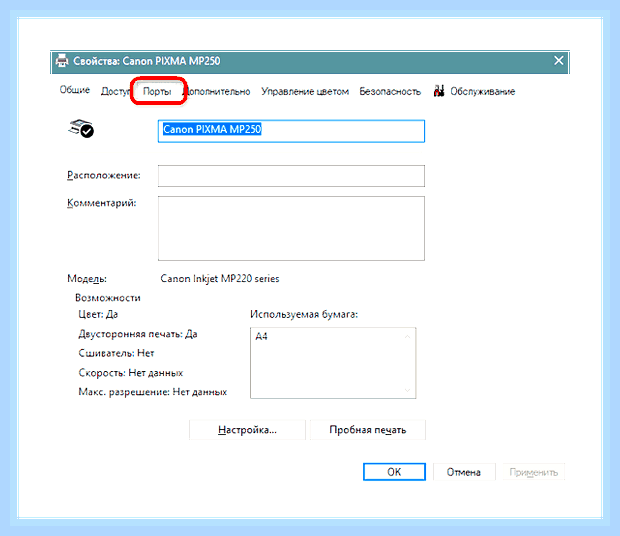Close the printer properties dialog
Image resolution: width=620 pixels, height=536 pixels.
point(558,60)
